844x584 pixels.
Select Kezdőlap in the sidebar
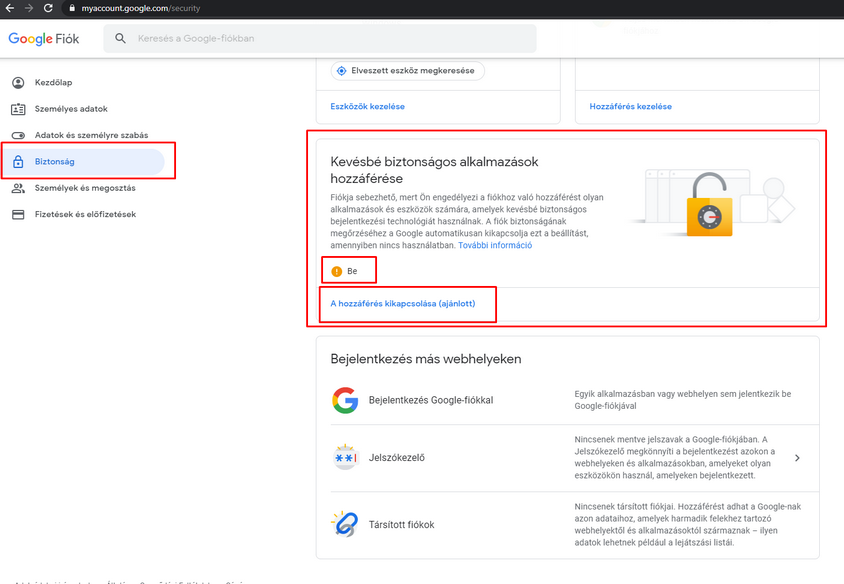[52, 83]
